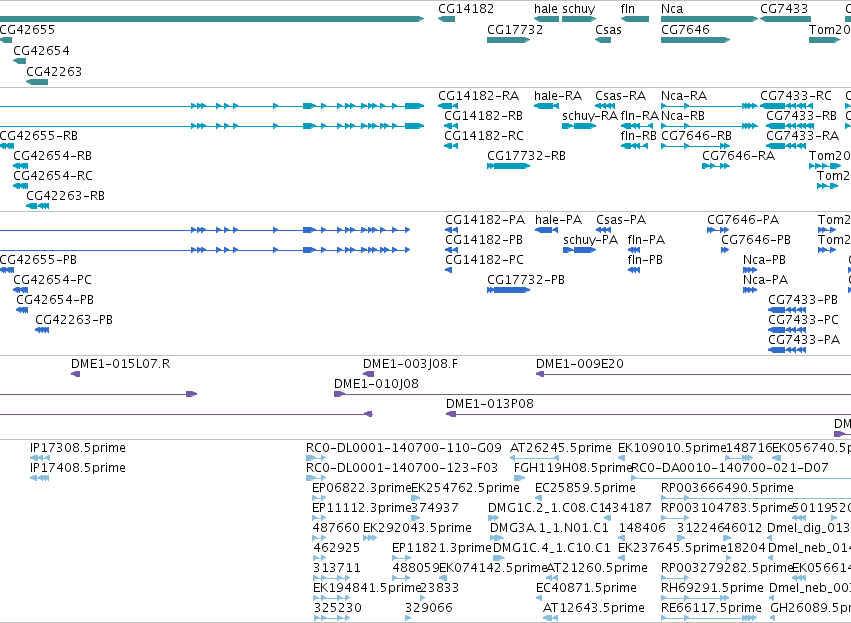Click the IP17408.5prime EST label
The height and width of the screenshot is (623, 851).
point(78,468)
